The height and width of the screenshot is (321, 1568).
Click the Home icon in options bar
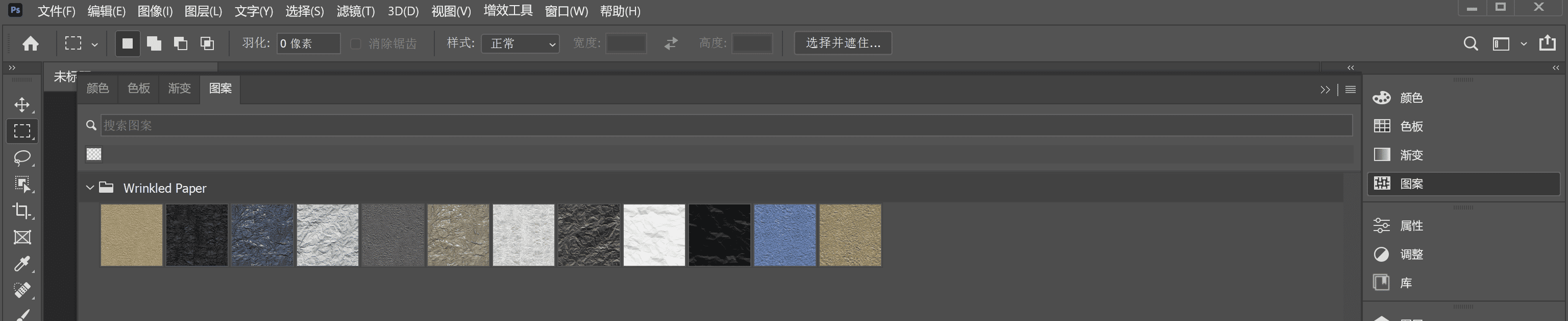pos(31,43)
